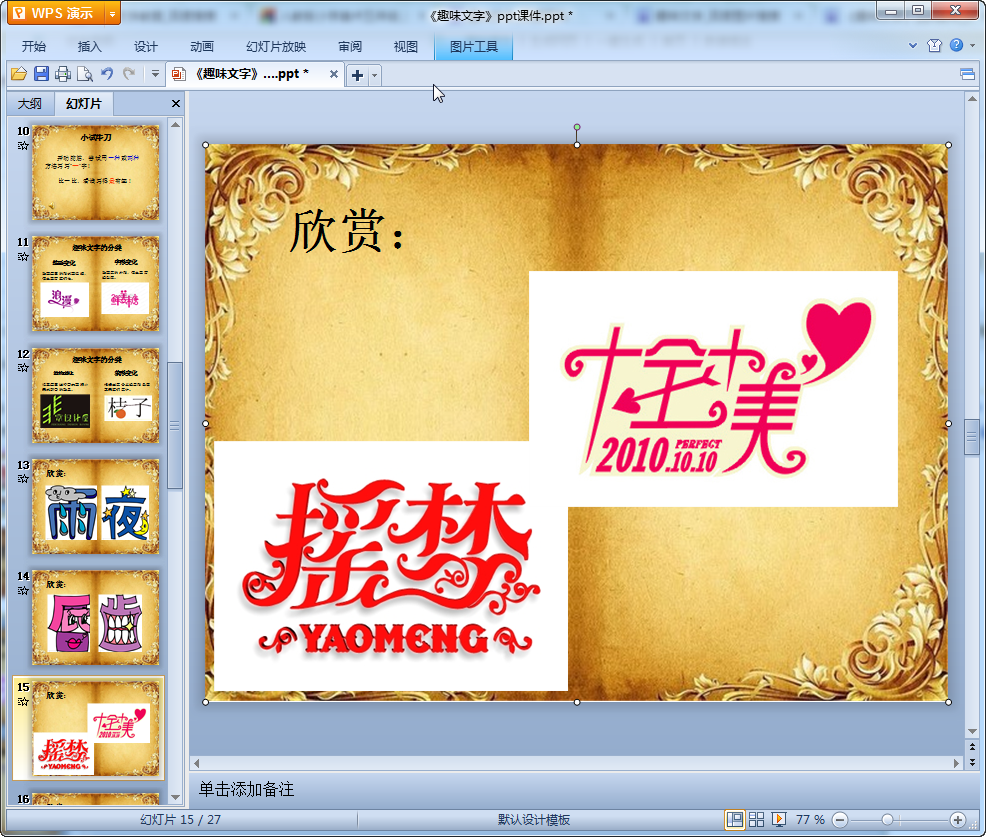Click the zoom slider handle
Image resolution: width=986 pixels, height=837 pixels.
[887, 819]
